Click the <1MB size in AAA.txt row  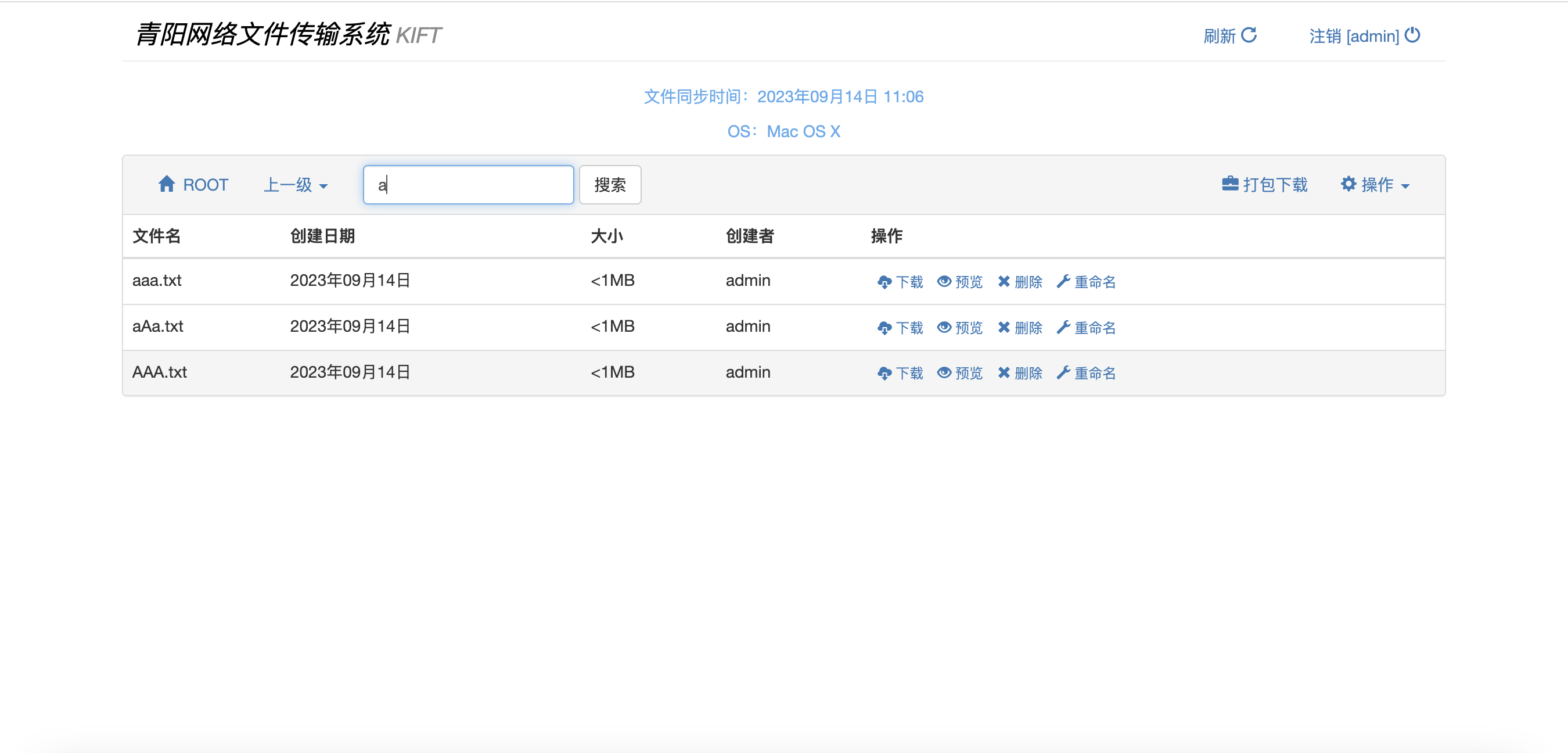612,372
